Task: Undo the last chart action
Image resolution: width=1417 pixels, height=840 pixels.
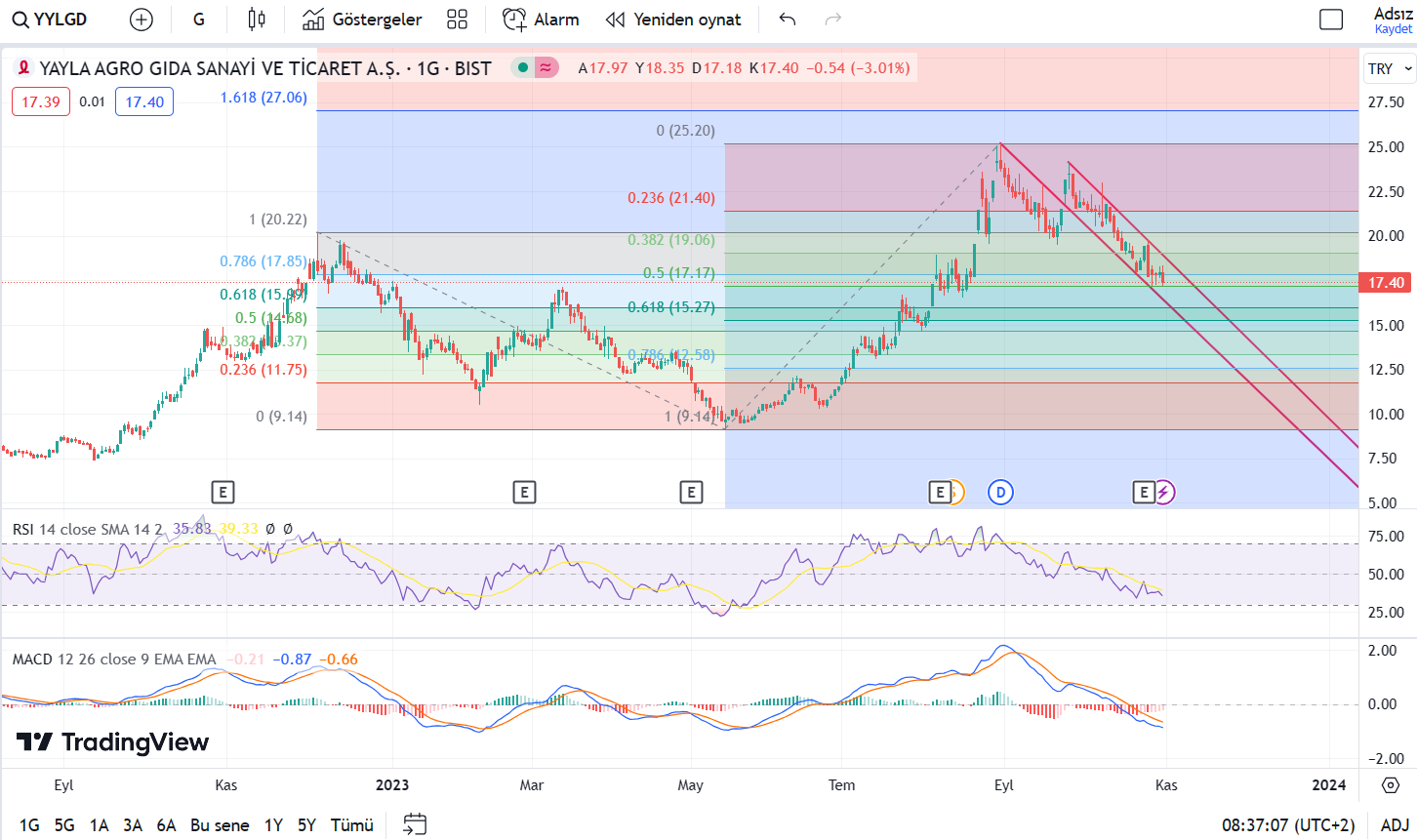Action: tap(788, 20)
